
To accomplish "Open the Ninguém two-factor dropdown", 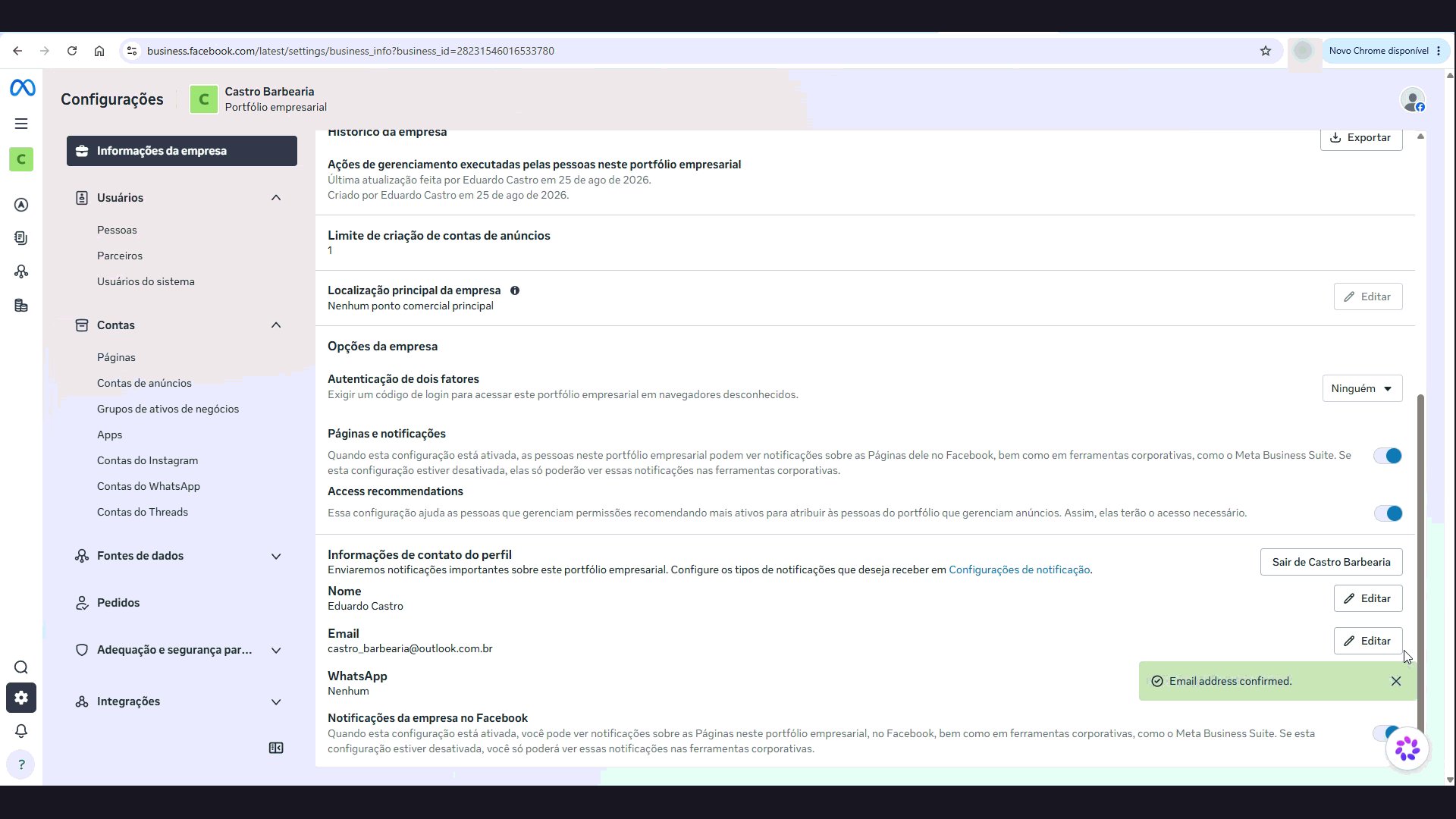I will coord(1362,388).
